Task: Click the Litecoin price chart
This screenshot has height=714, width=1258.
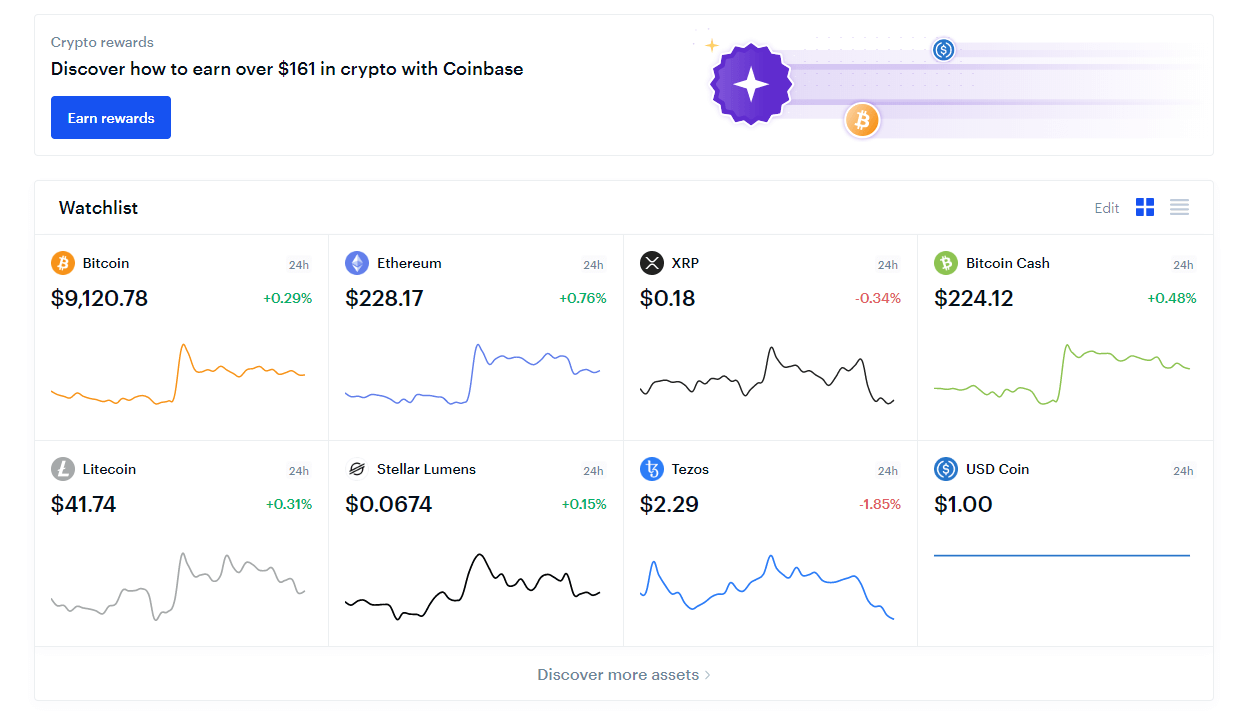Action: (178, 586)
